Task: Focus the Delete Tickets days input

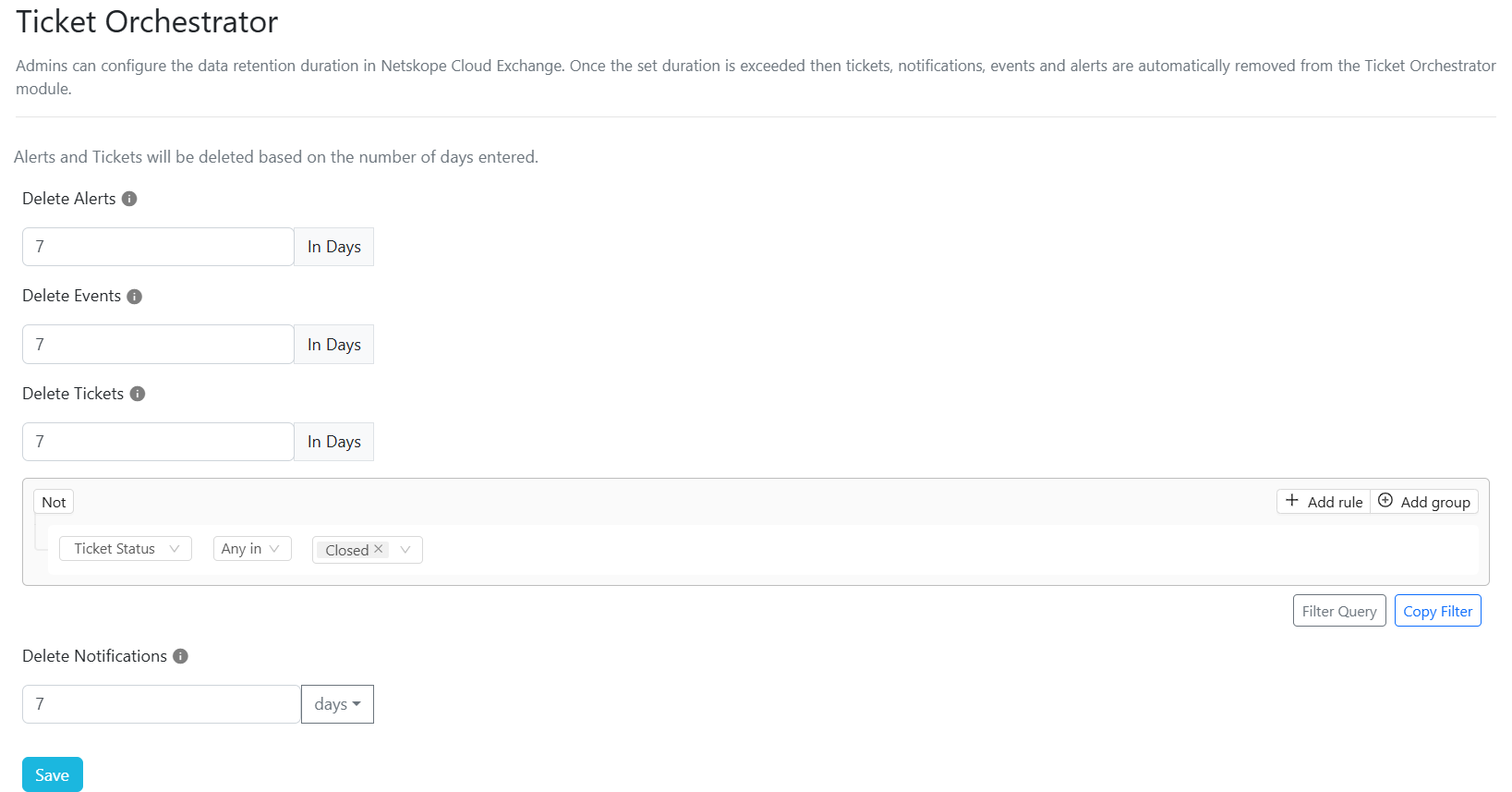Action: coord(158,442)
